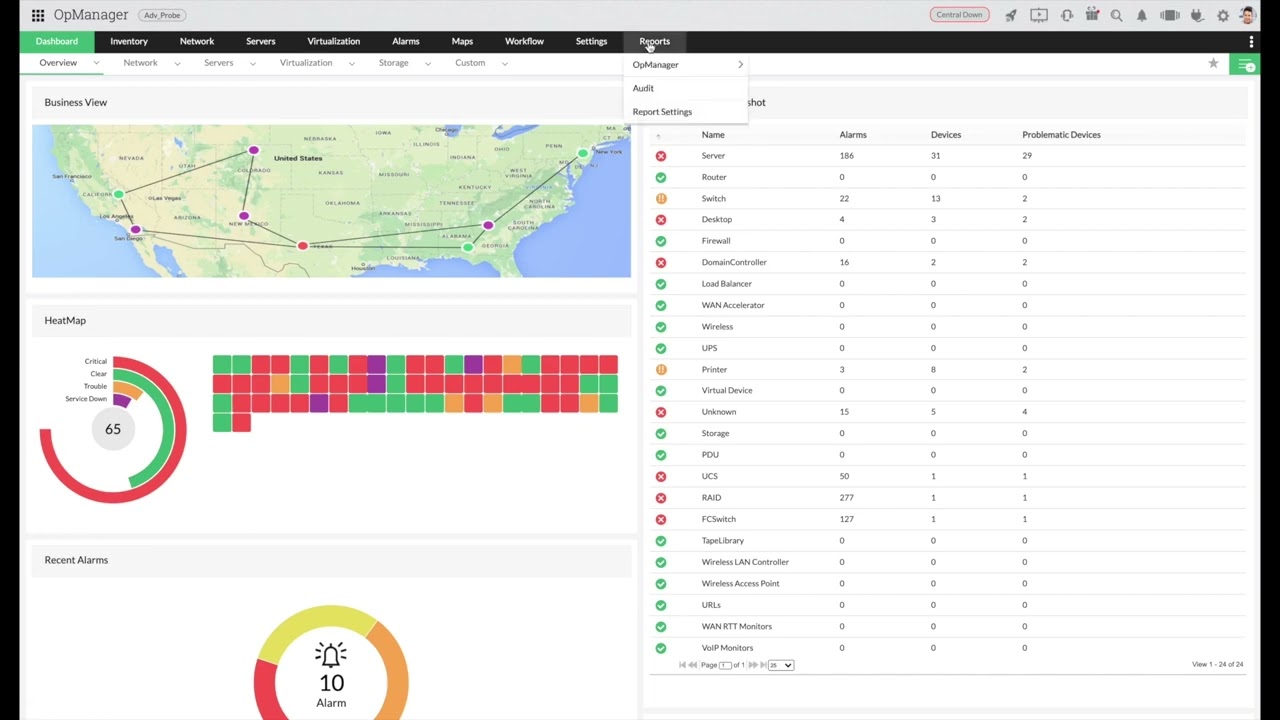
Task: Open the rows-per-page dropdown
Action: pyautogui.click(x=781, y=665)
